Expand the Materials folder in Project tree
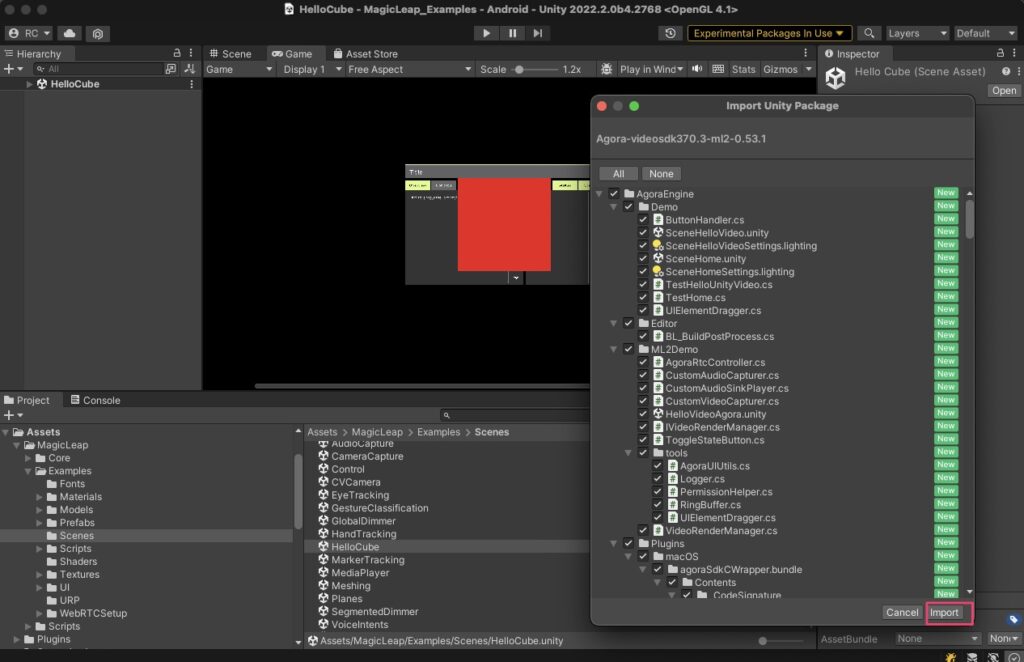The image size is (1024, 662). point(39,497)
